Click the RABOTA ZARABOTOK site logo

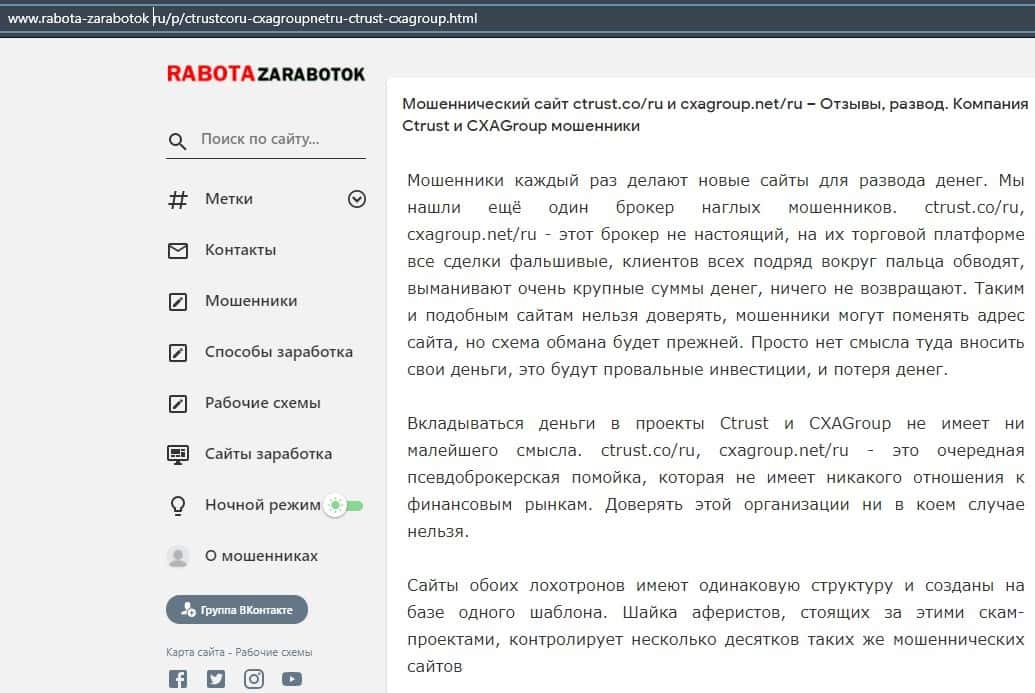265,74
